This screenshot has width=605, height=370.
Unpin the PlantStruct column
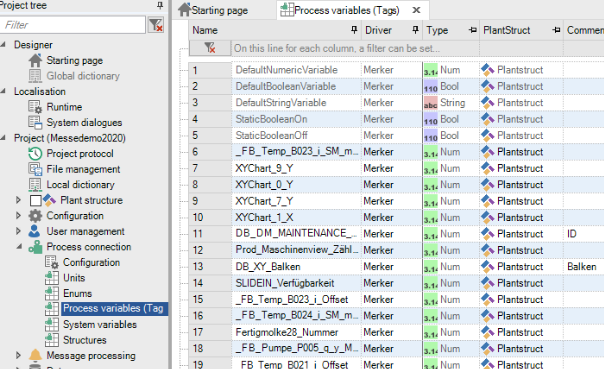[556, 30]
